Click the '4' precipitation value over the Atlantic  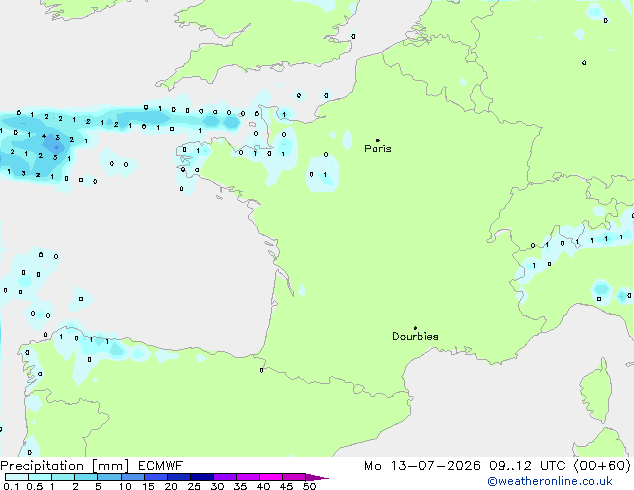click(x=44, y=136)
